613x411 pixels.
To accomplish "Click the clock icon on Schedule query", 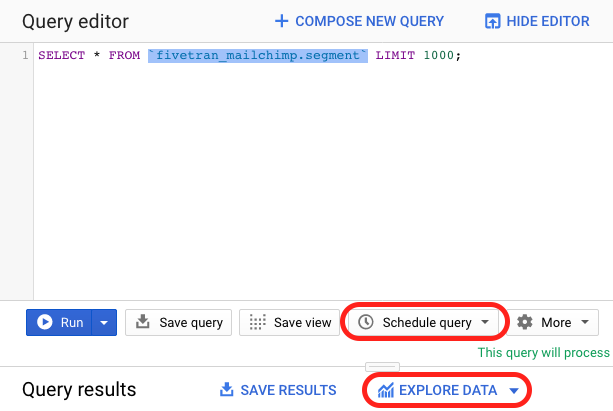I will pyautogui.click(x=366, y=322).
